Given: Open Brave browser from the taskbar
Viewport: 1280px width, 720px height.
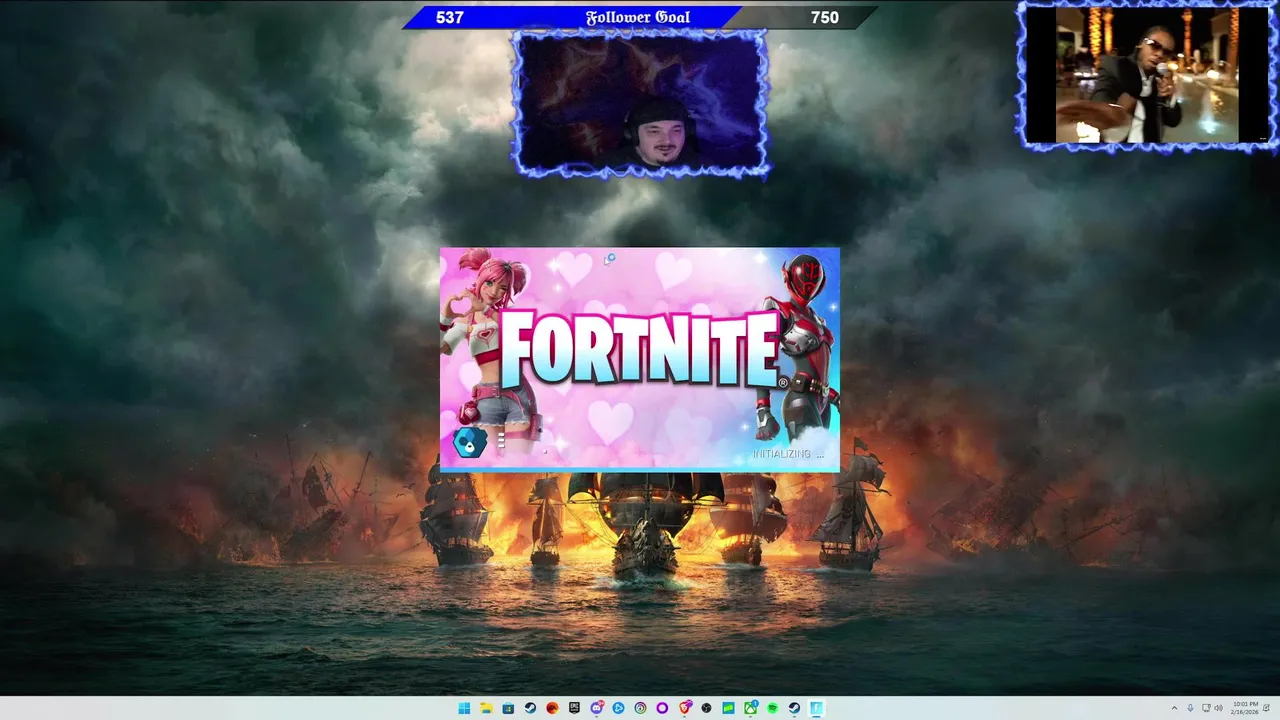Looking at the screenshot, I should coord(685,708).
